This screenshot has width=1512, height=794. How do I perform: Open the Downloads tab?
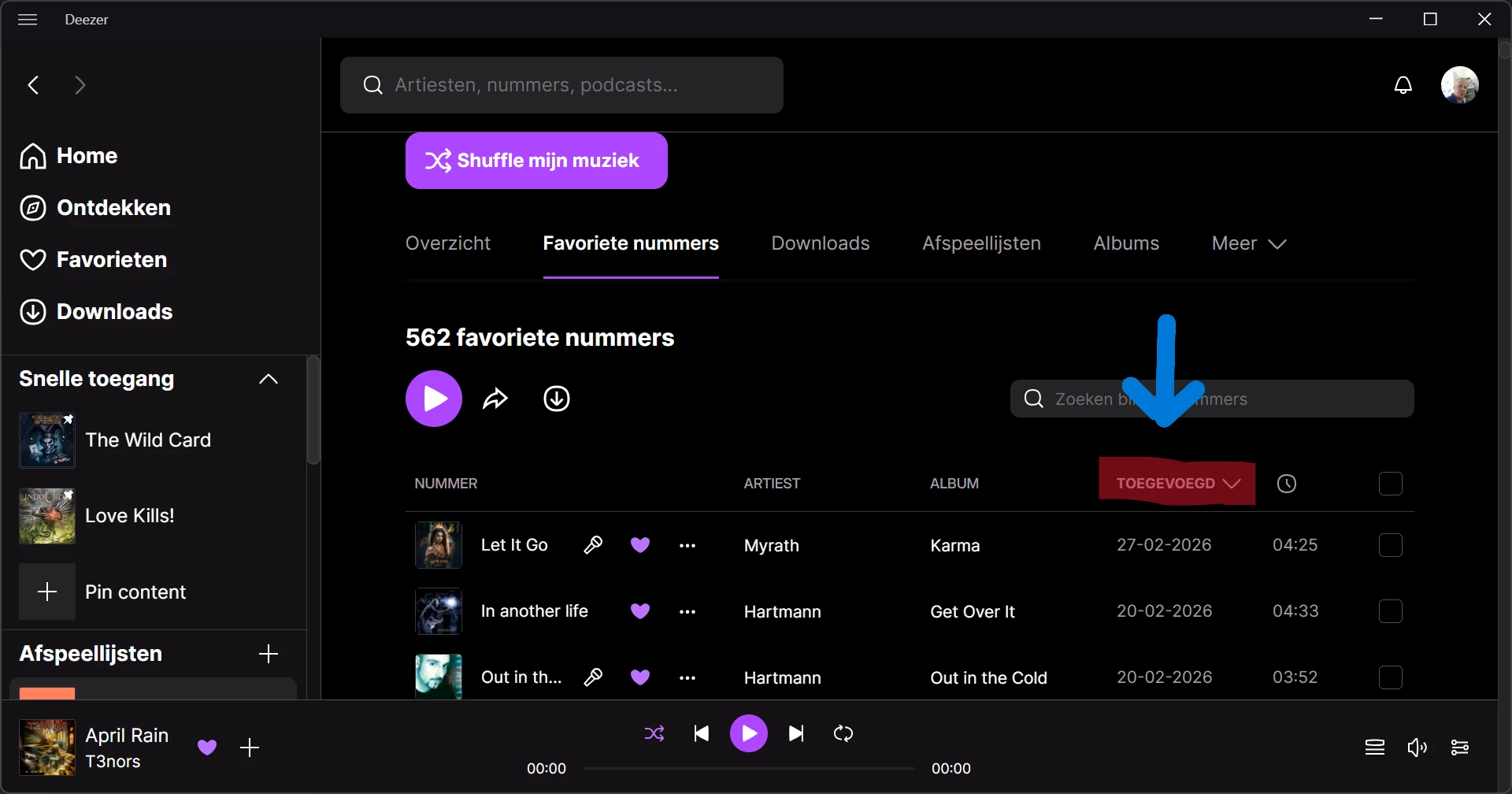pos(821,243)
